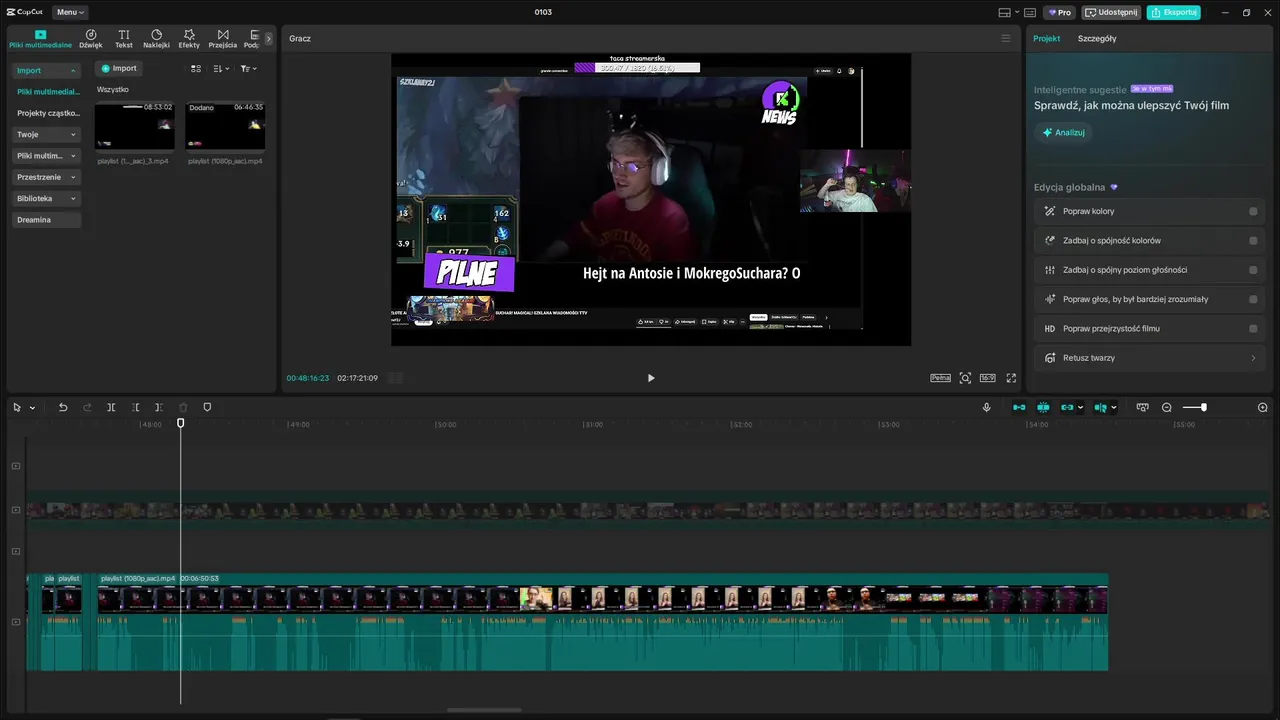
Task: Open the keyboard shortcuts icon in title bar
Action: coord(1030,12)
